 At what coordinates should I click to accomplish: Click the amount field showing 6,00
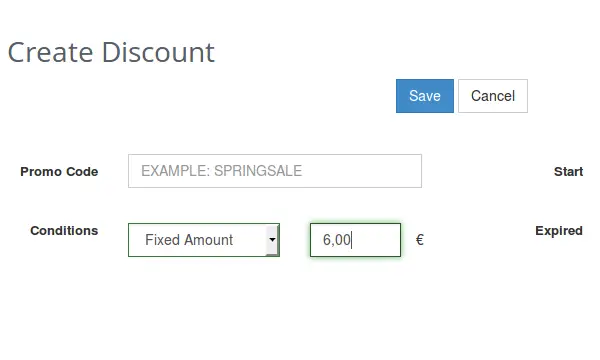click(355, 240)
